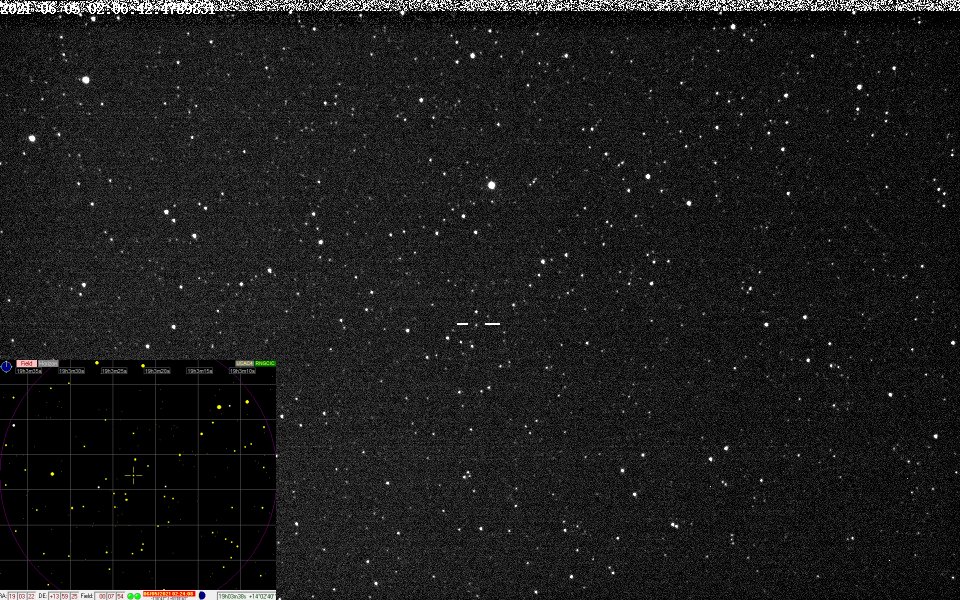Click the 19h3m35s RA grid label
The height and width of the screenshot is (600, 960).
[29, 370]
